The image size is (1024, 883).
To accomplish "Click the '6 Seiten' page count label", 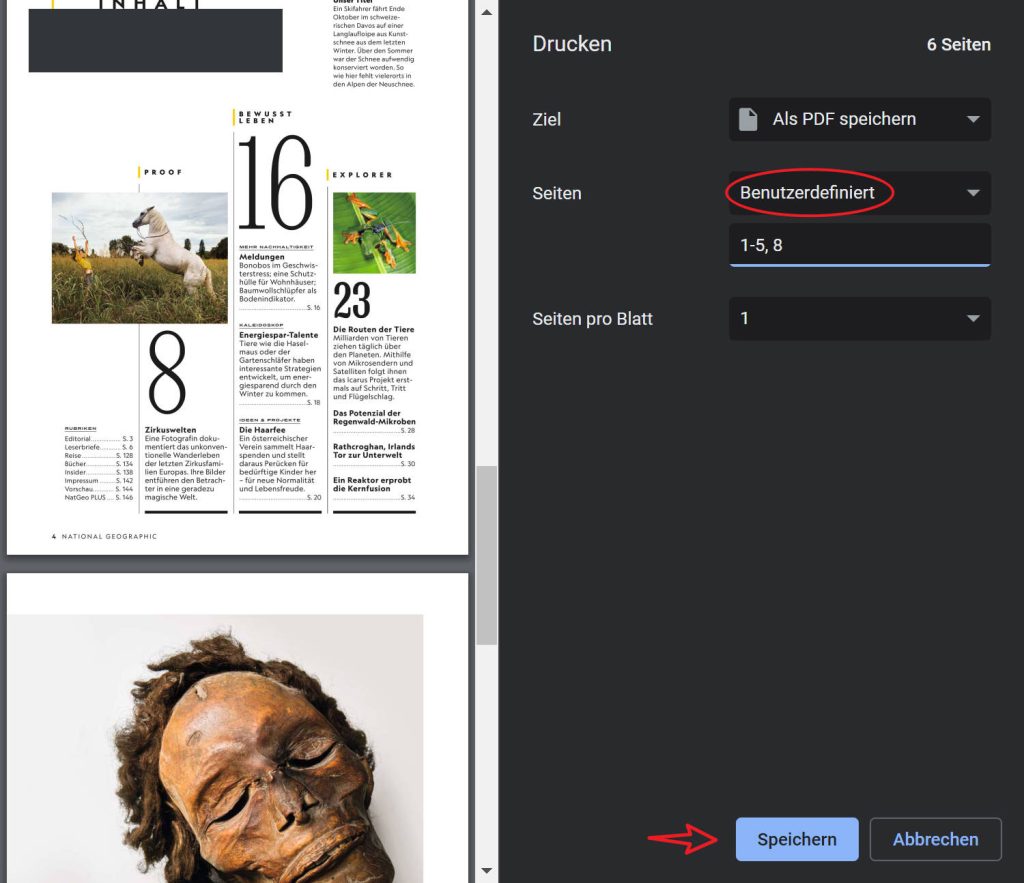I will click(x=958, y=45).
